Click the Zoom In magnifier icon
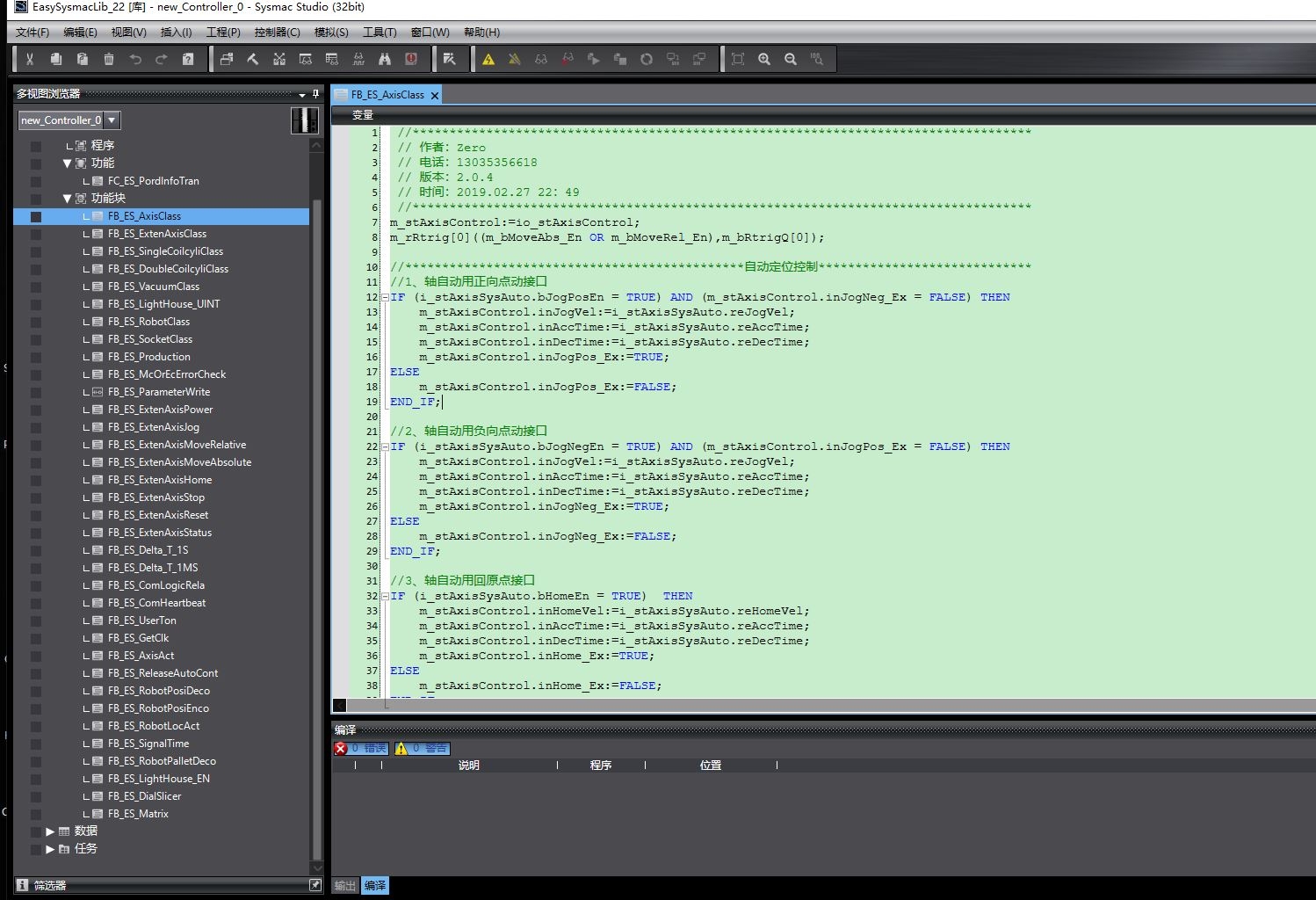The image size is (1316, 900). 764,59
